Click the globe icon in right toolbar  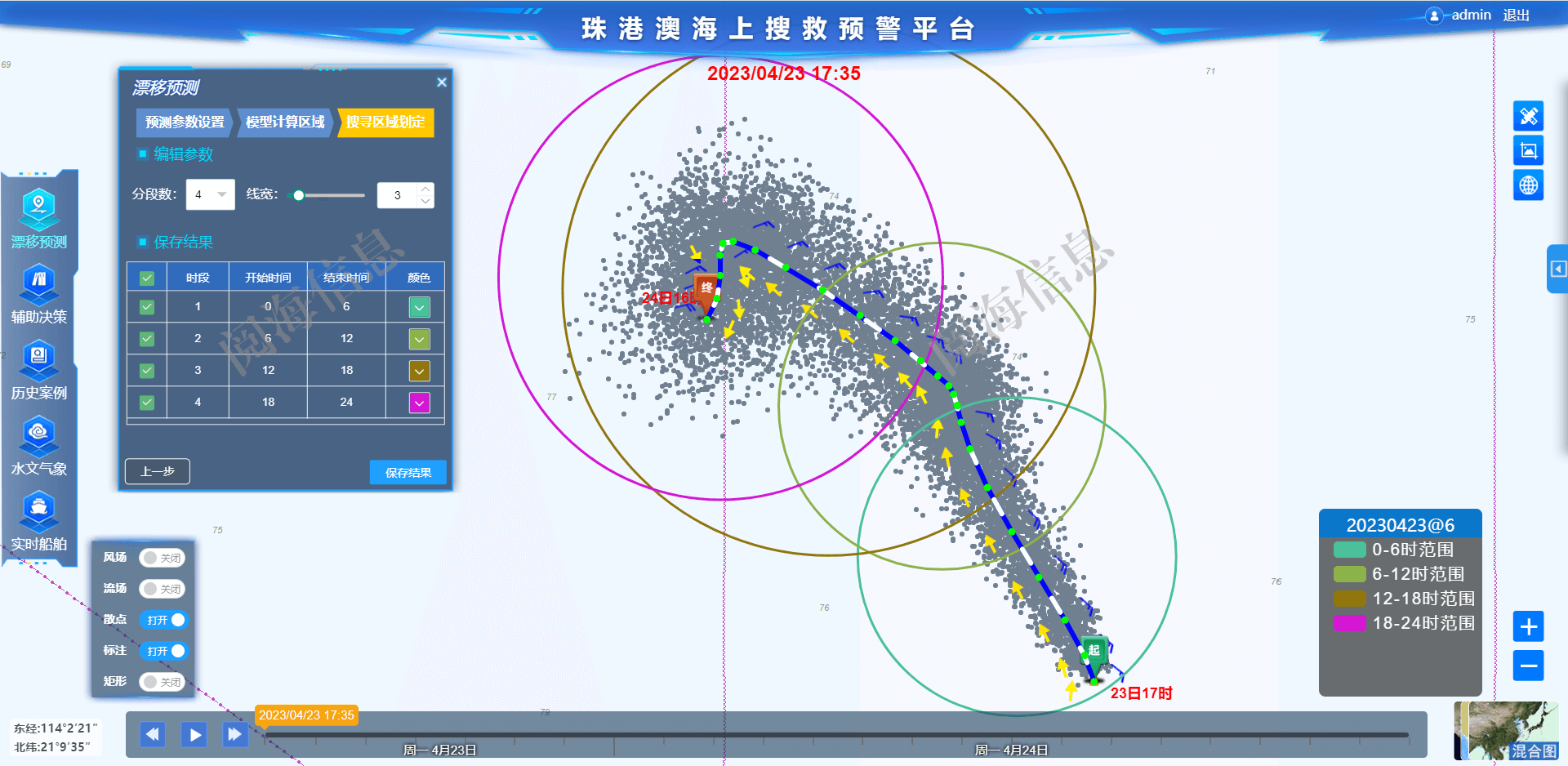click(1528, 185)
